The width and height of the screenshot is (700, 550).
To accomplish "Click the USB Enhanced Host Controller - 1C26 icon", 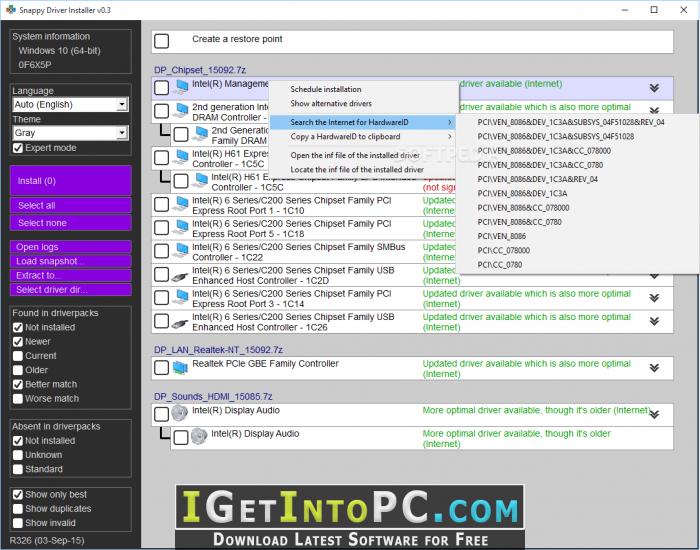I will point(181,323).
